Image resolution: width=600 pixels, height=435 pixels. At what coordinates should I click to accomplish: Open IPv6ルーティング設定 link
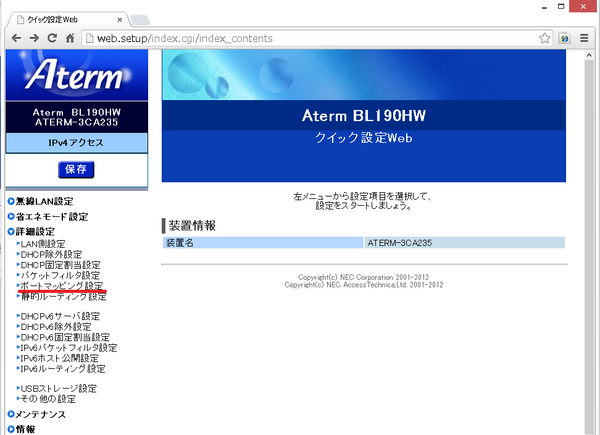pos(62,369)
